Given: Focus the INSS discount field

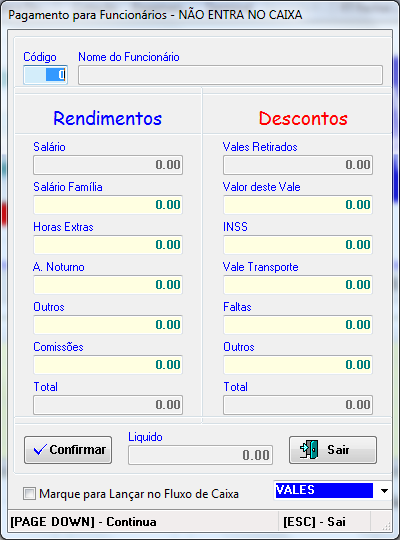Looking at the screenshot, I should click(298, 245).
